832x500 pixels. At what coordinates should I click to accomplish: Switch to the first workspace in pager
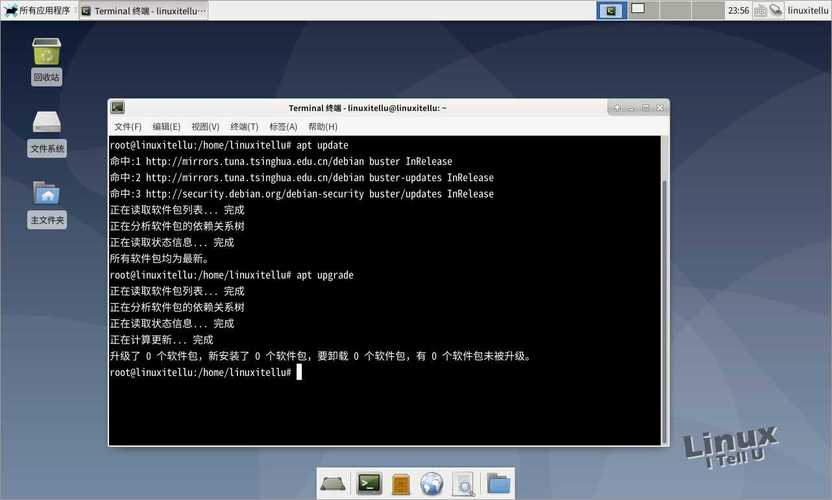point(612,10)
